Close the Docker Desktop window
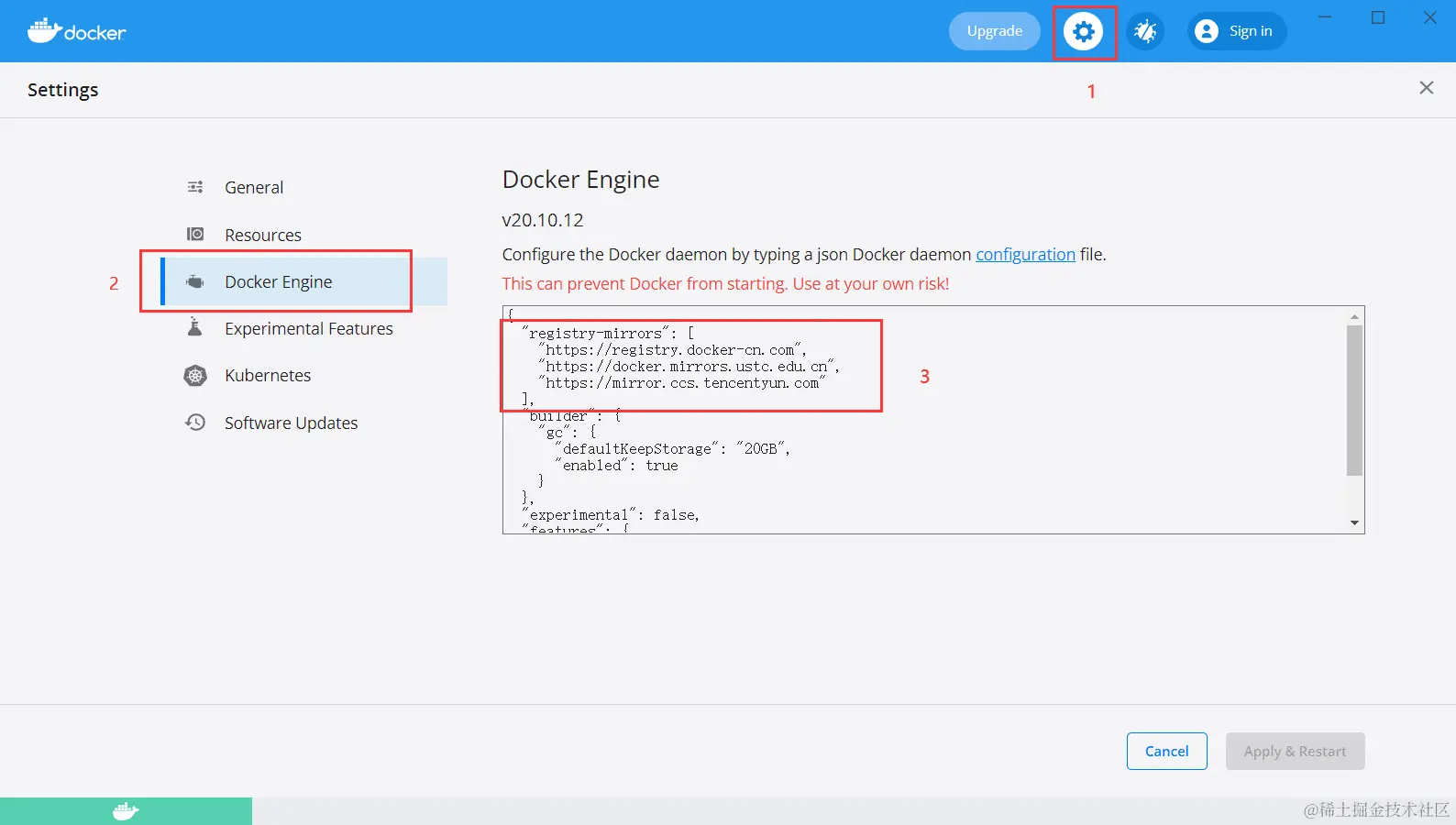Screen dimensions: 1456x825 pos(1430,17)
